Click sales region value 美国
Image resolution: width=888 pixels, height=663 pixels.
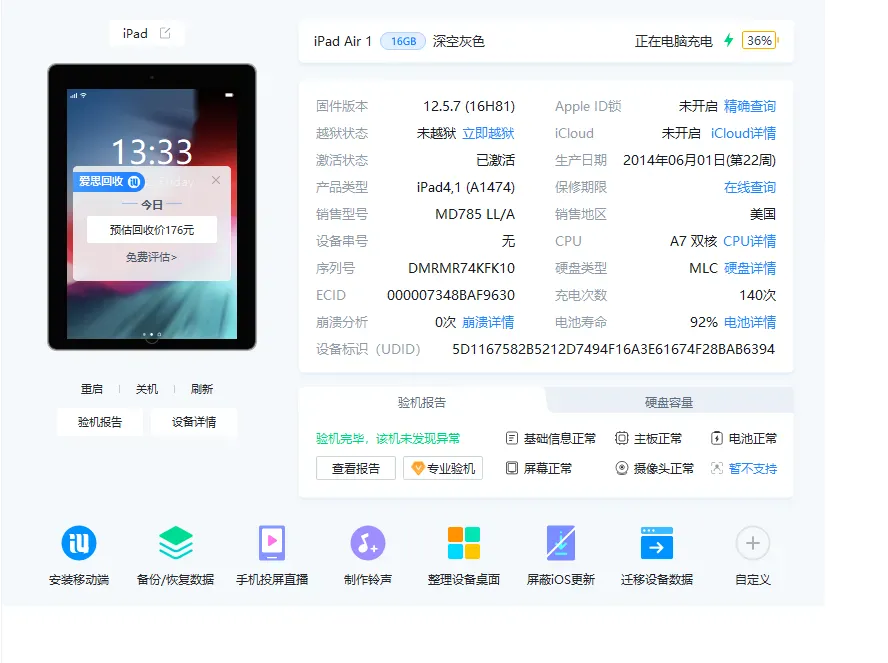[763, 214]
